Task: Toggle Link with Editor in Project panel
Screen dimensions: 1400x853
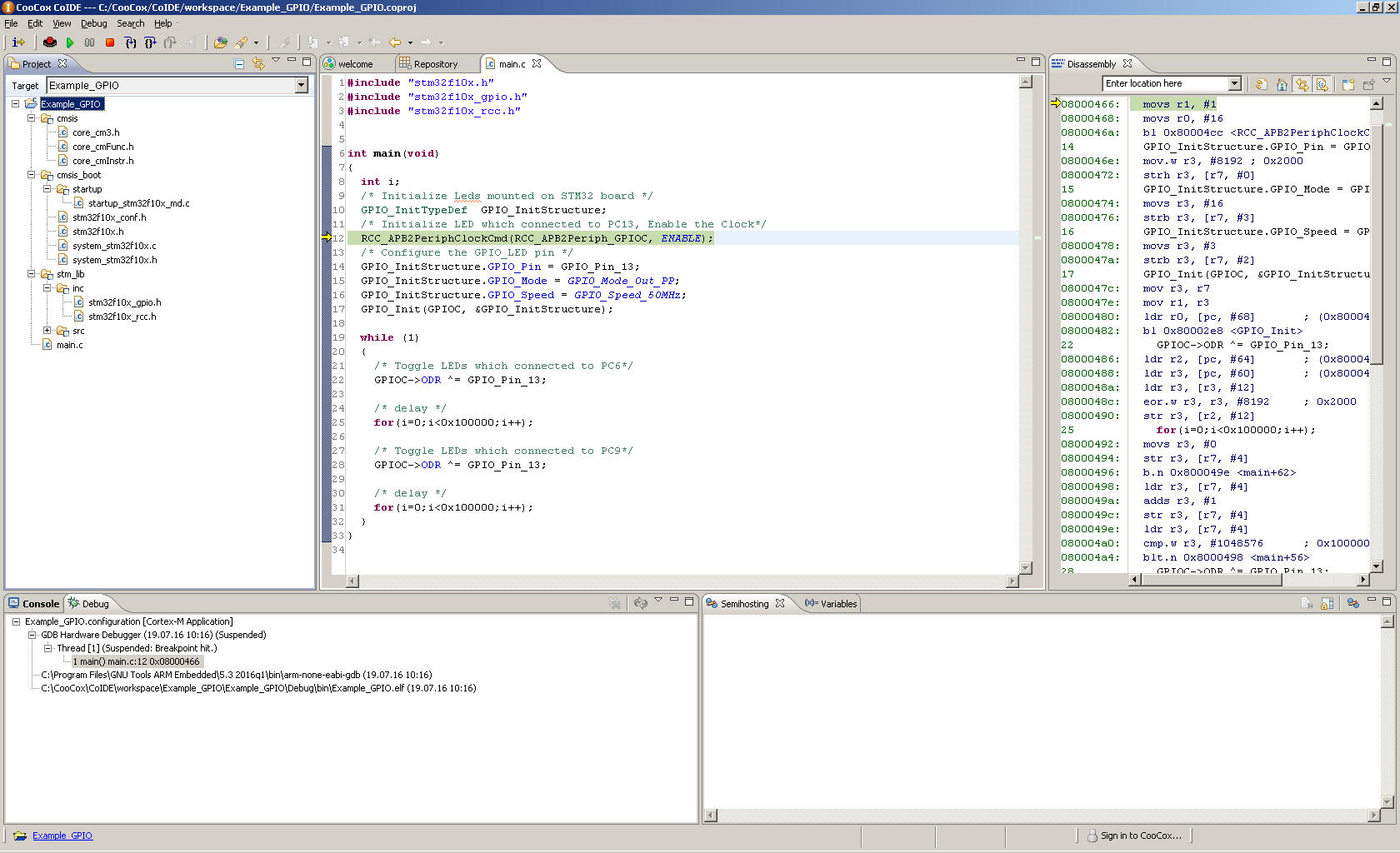Action: [x=258, y=63]
